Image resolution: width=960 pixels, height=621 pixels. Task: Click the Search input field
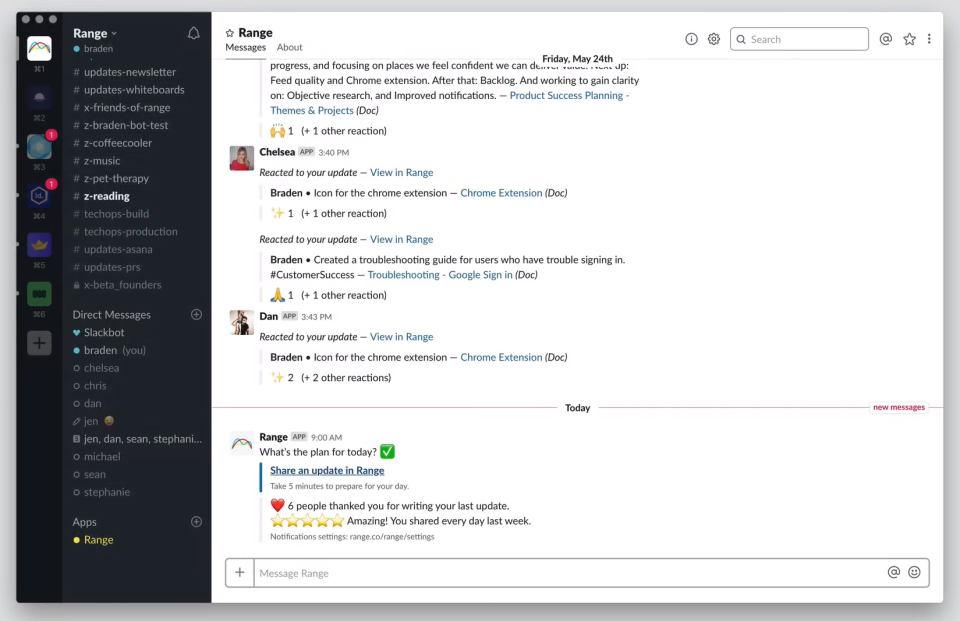(799, 39)
